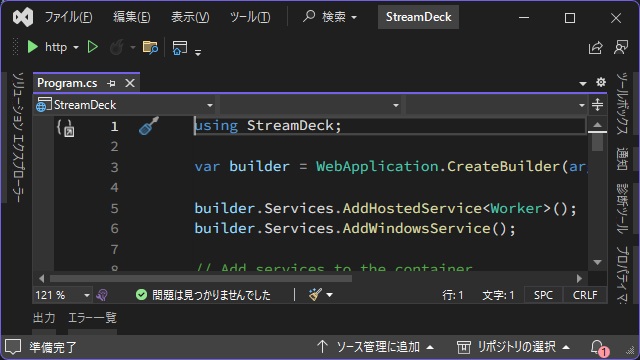Click the purple health indicator icon

(102, 295)
